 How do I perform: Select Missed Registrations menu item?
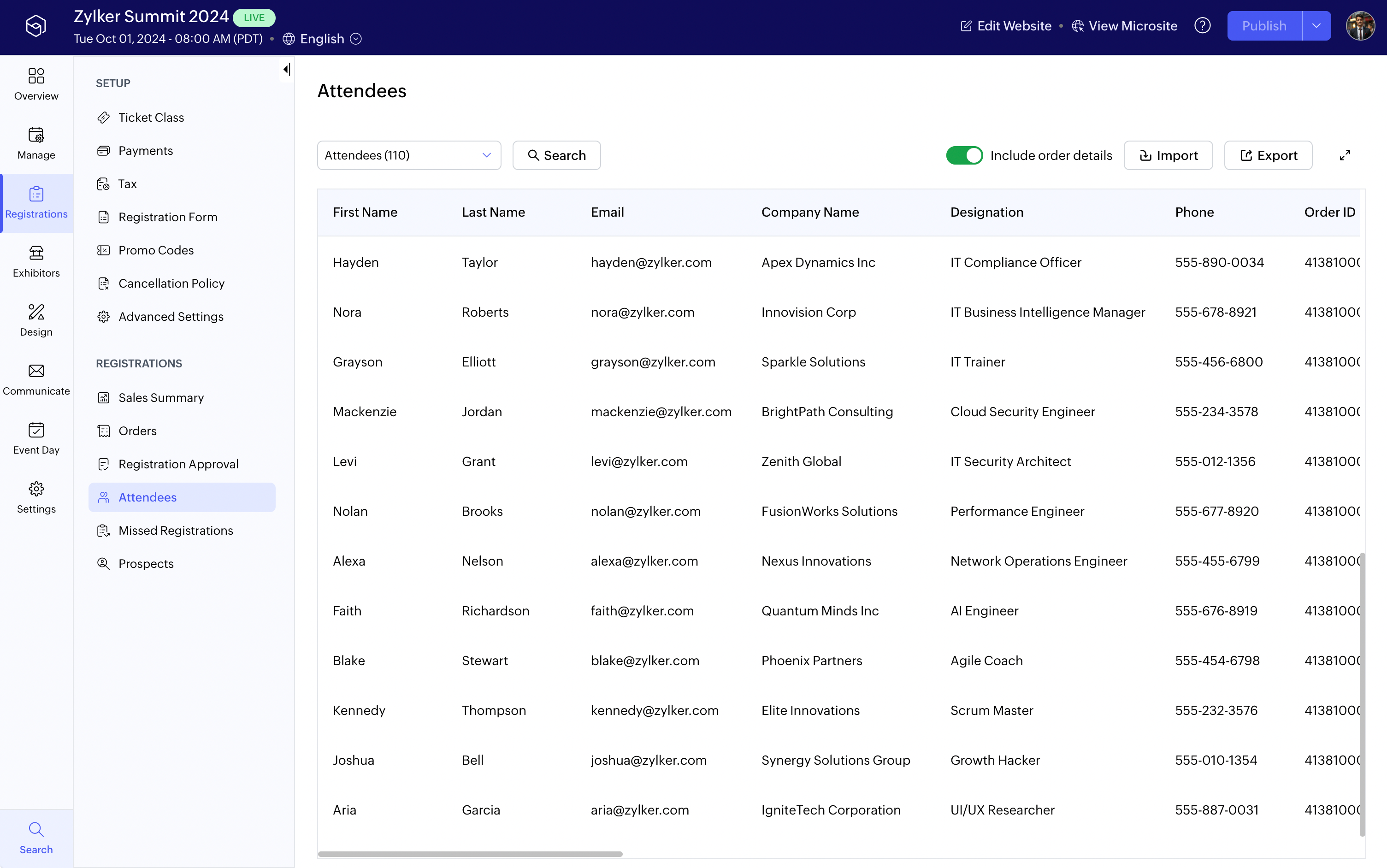[x=176, y=531]
